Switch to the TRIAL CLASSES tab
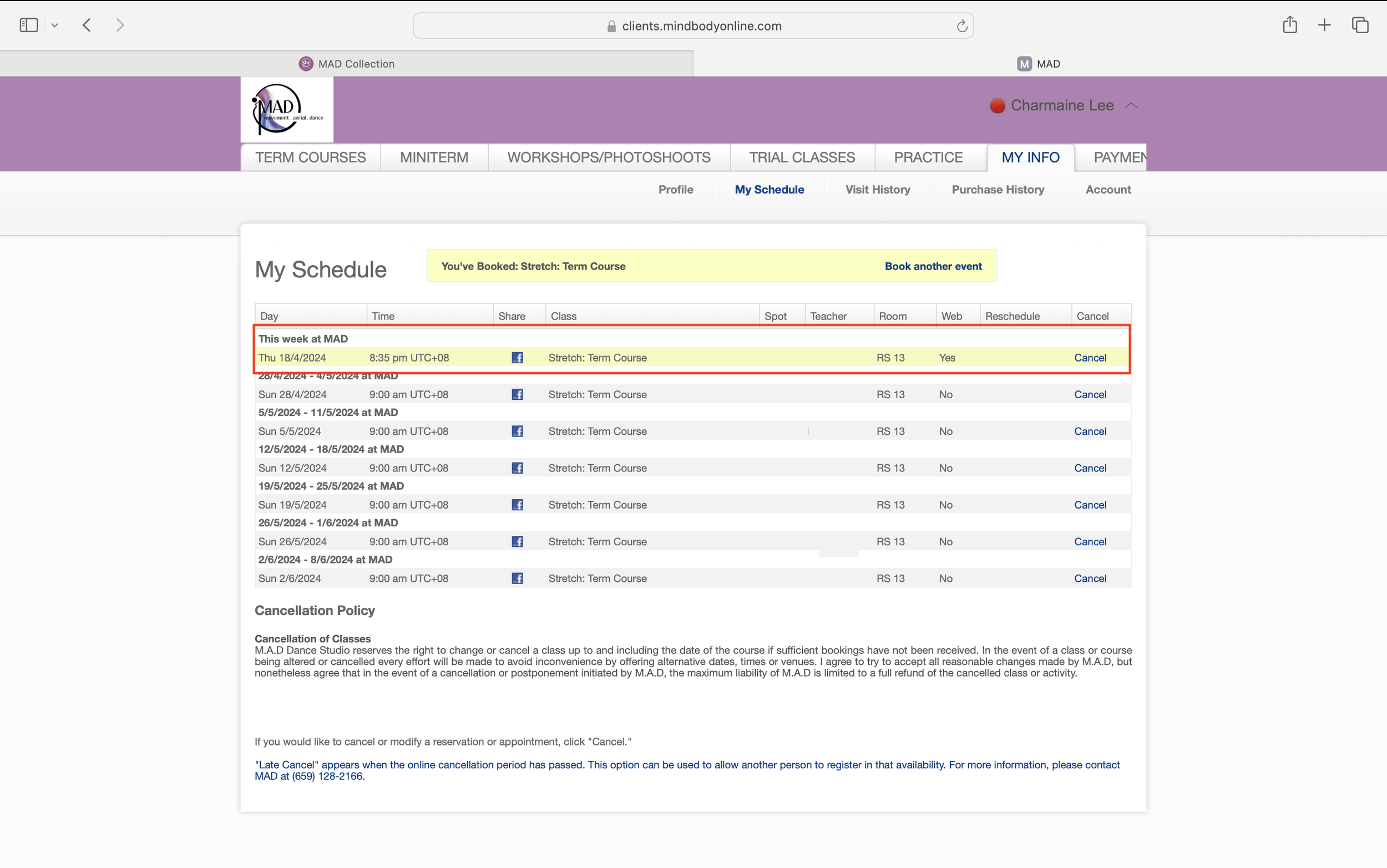This screenshot has height=868, width=1387. coord(802,158)
